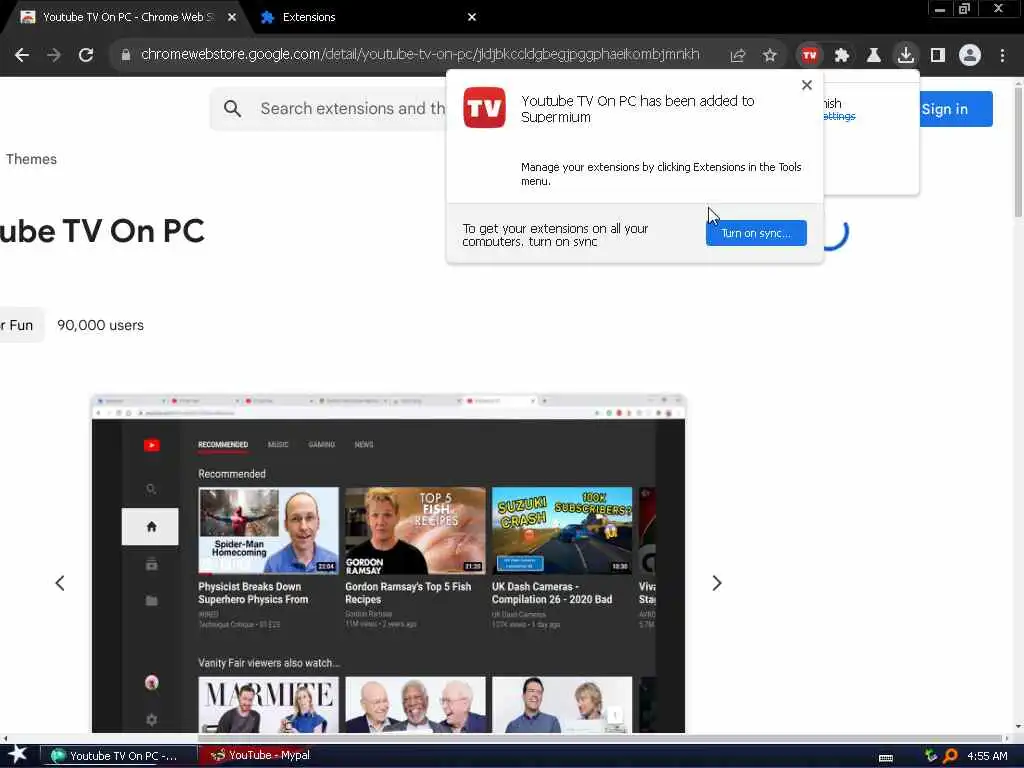Image resolution: width=1024 pixels, height=768 pixels.
Task: Open the Start menu star icon
Action: 17,755
